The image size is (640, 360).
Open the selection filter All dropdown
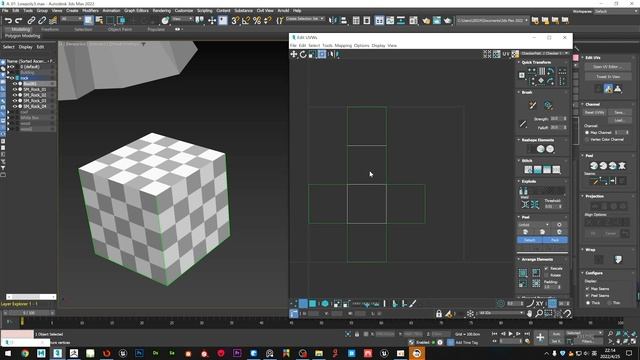click(71, 19)
